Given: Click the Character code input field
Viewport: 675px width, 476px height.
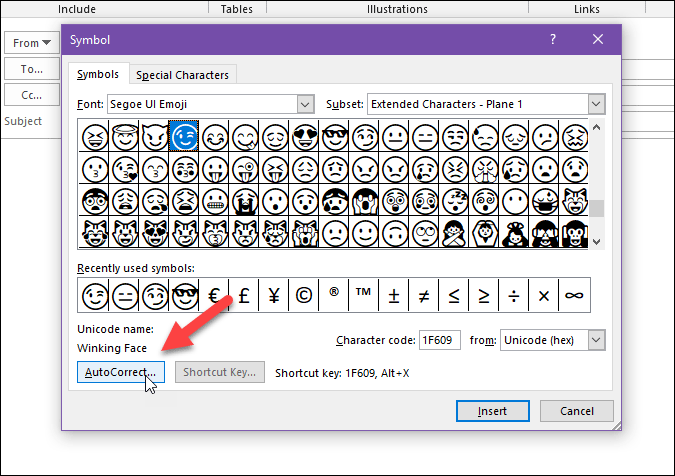Looking at the screenshot, I should click(440, 341).
